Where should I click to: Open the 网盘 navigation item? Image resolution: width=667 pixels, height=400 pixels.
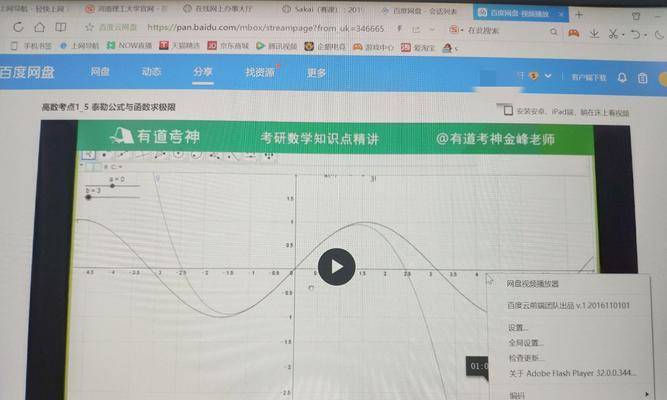[100, 71]
